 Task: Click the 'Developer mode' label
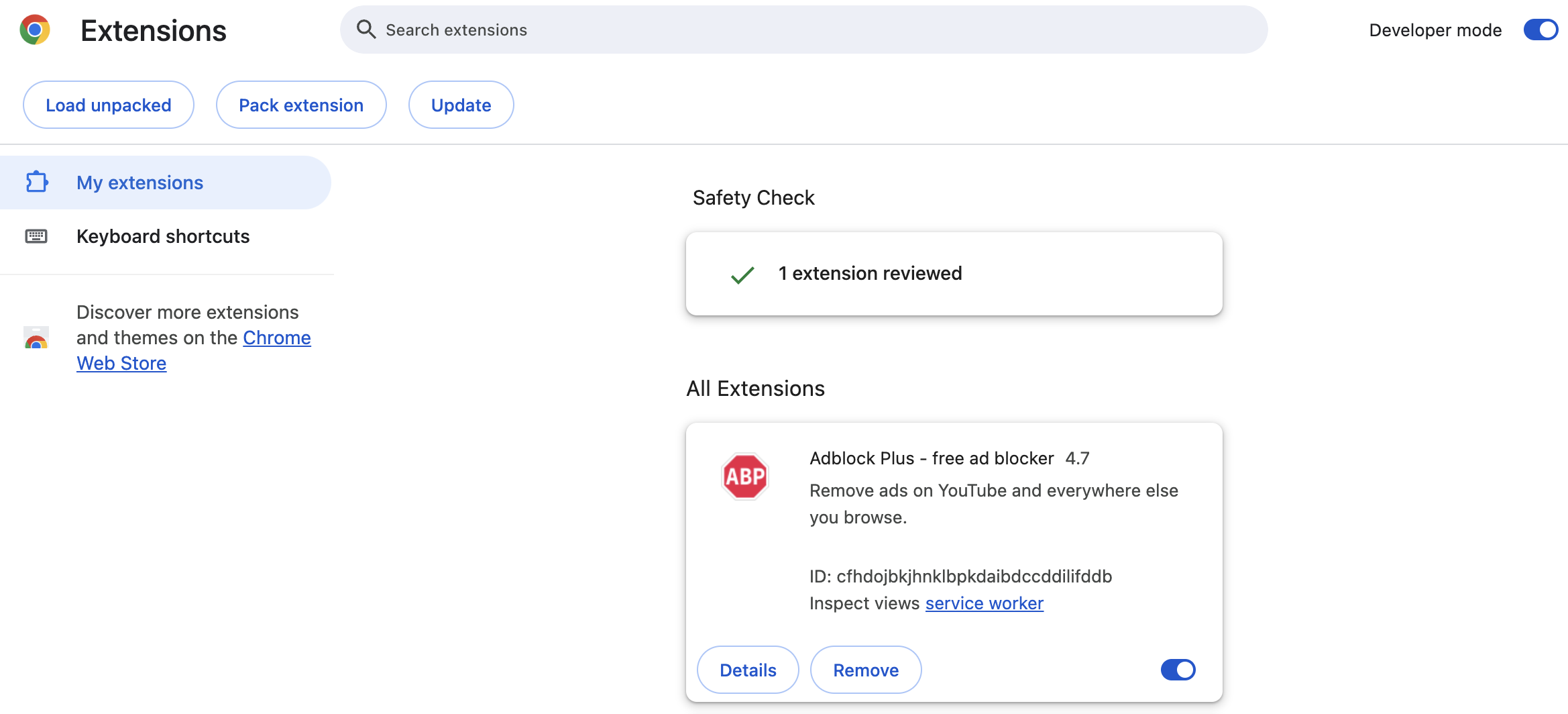click(1435, 30)
